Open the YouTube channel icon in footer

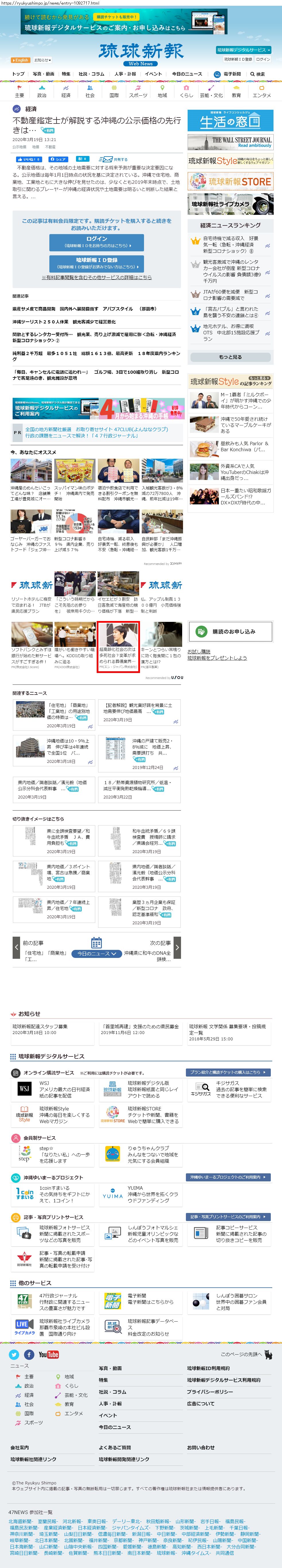pos(48,1354)
